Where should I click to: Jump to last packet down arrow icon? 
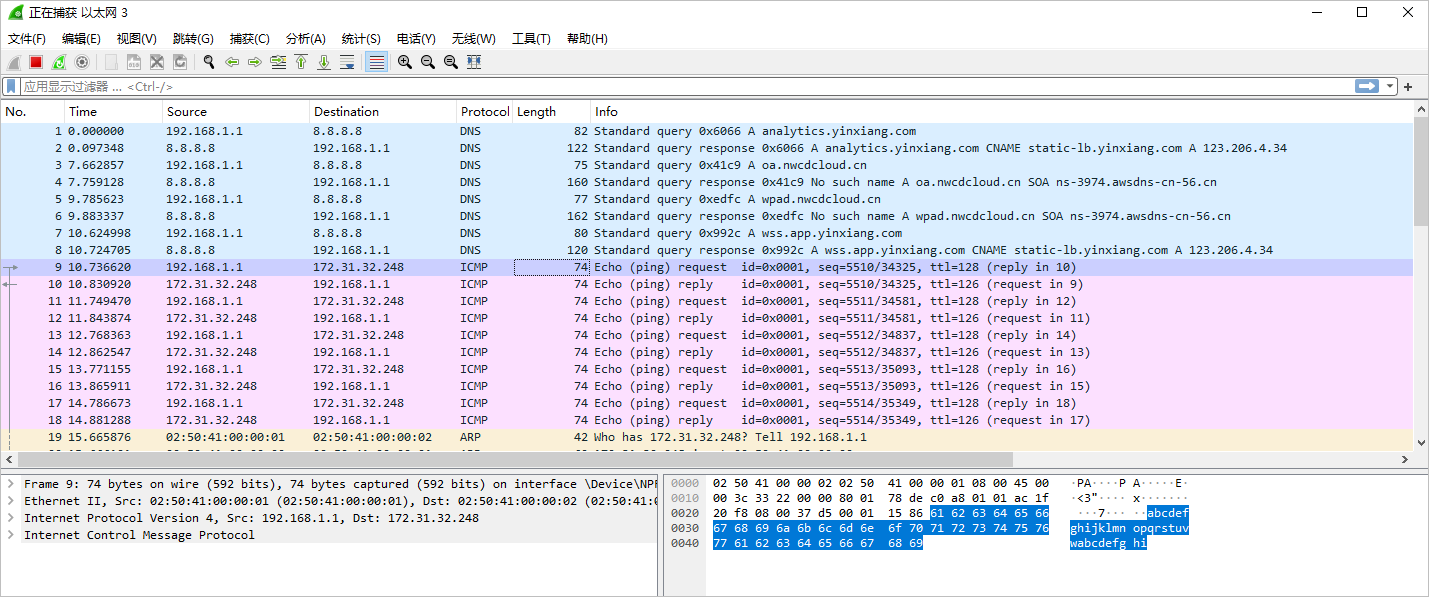click(324, 62)
